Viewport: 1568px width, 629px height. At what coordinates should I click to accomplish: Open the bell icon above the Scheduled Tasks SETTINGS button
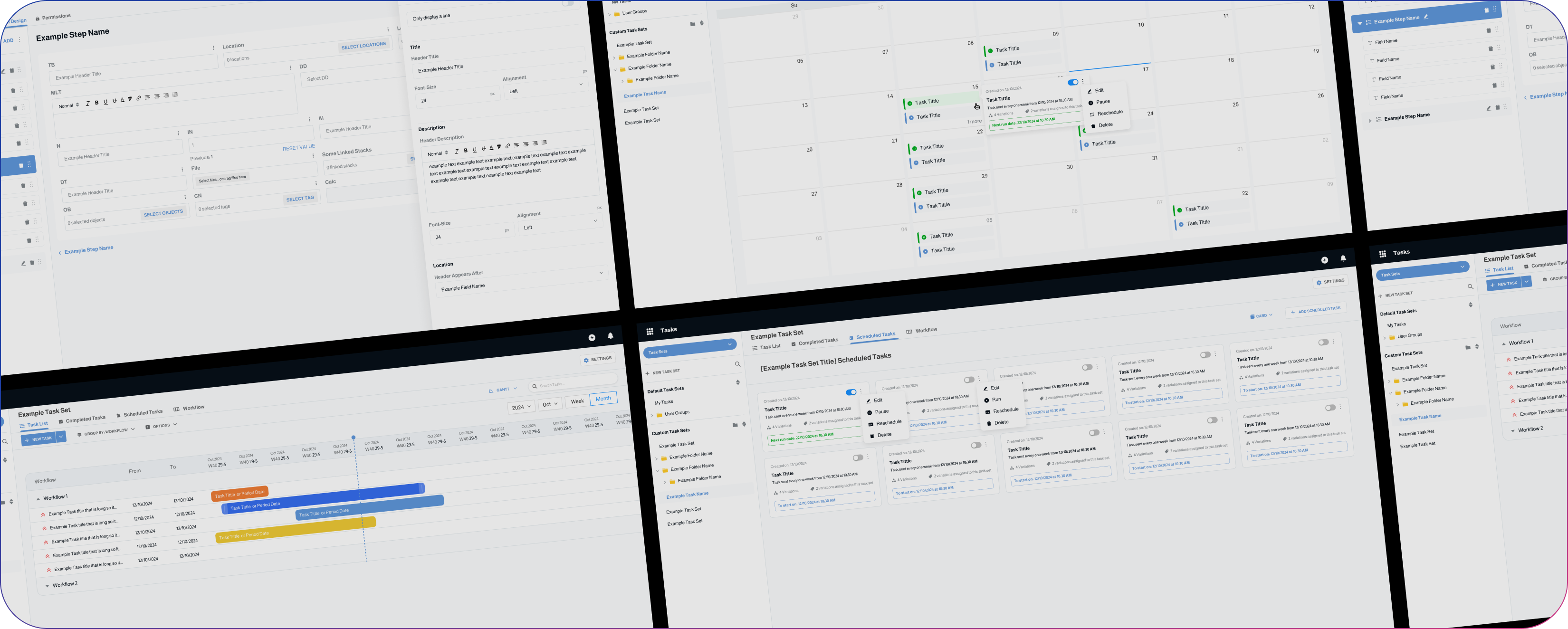click(x=1343, y=258)
